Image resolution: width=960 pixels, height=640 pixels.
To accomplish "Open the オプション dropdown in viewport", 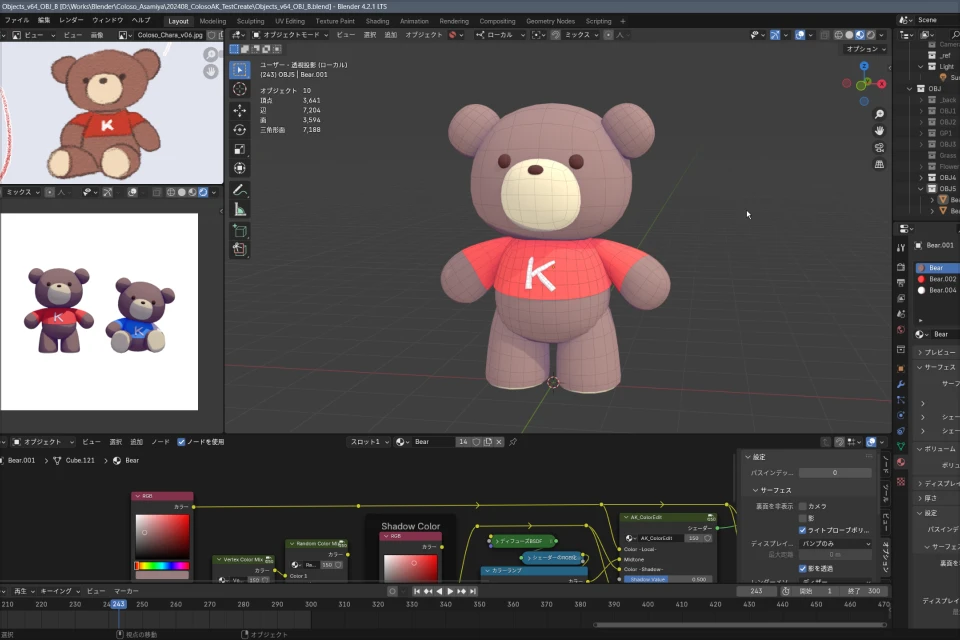I will click(866, 49).
